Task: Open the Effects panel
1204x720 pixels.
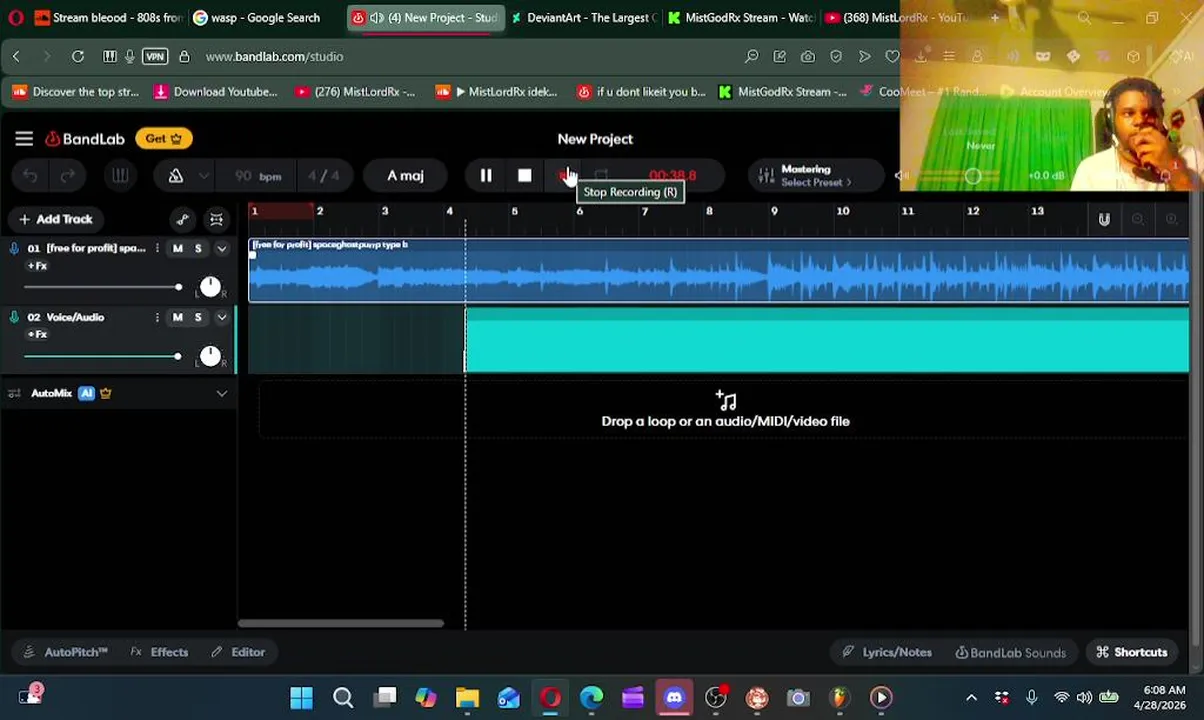Action: coord(159,652)
